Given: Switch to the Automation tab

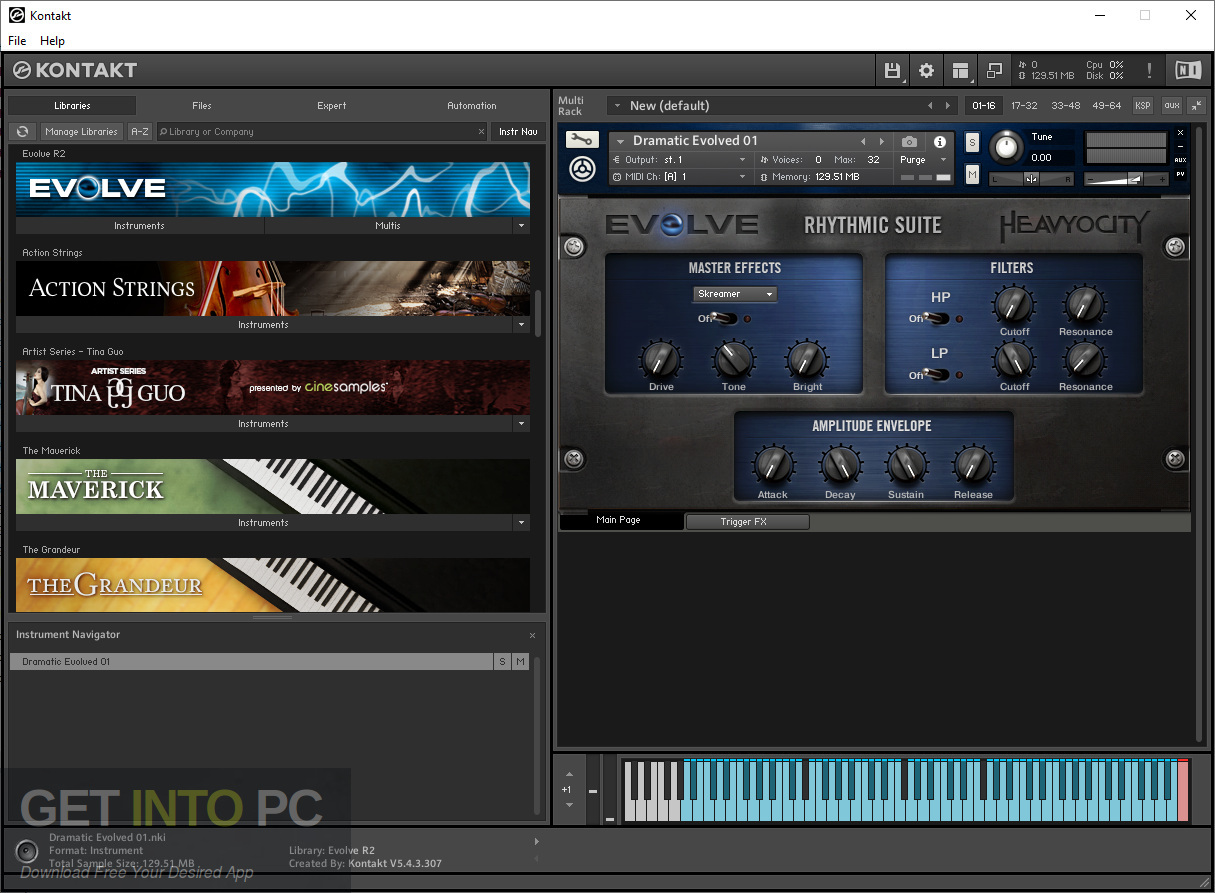Looking at the screenshot, I should pos(472,106).
